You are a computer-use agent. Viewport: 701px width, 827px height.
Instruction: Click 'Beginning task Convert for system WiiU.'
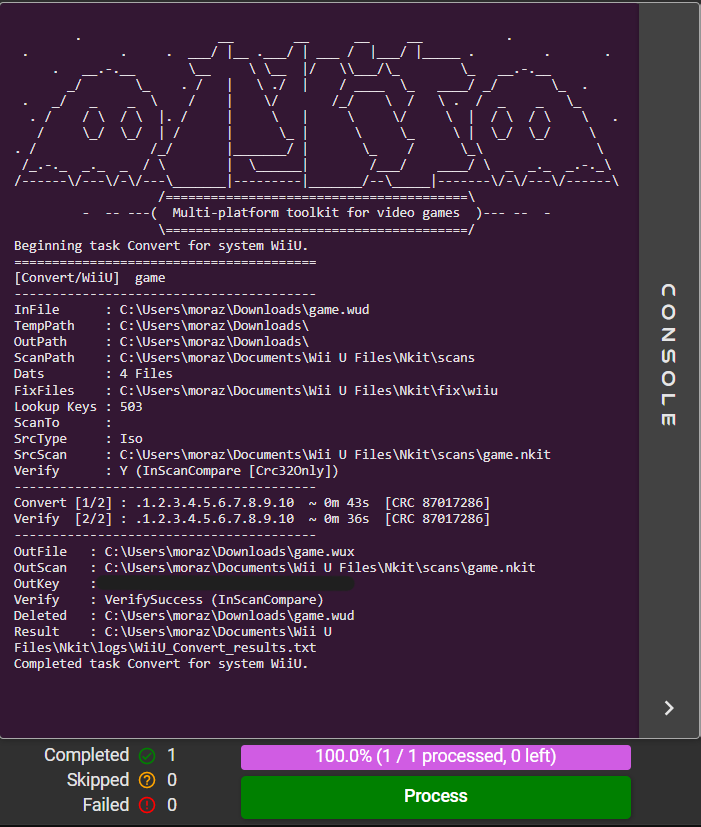pos(161,246)
